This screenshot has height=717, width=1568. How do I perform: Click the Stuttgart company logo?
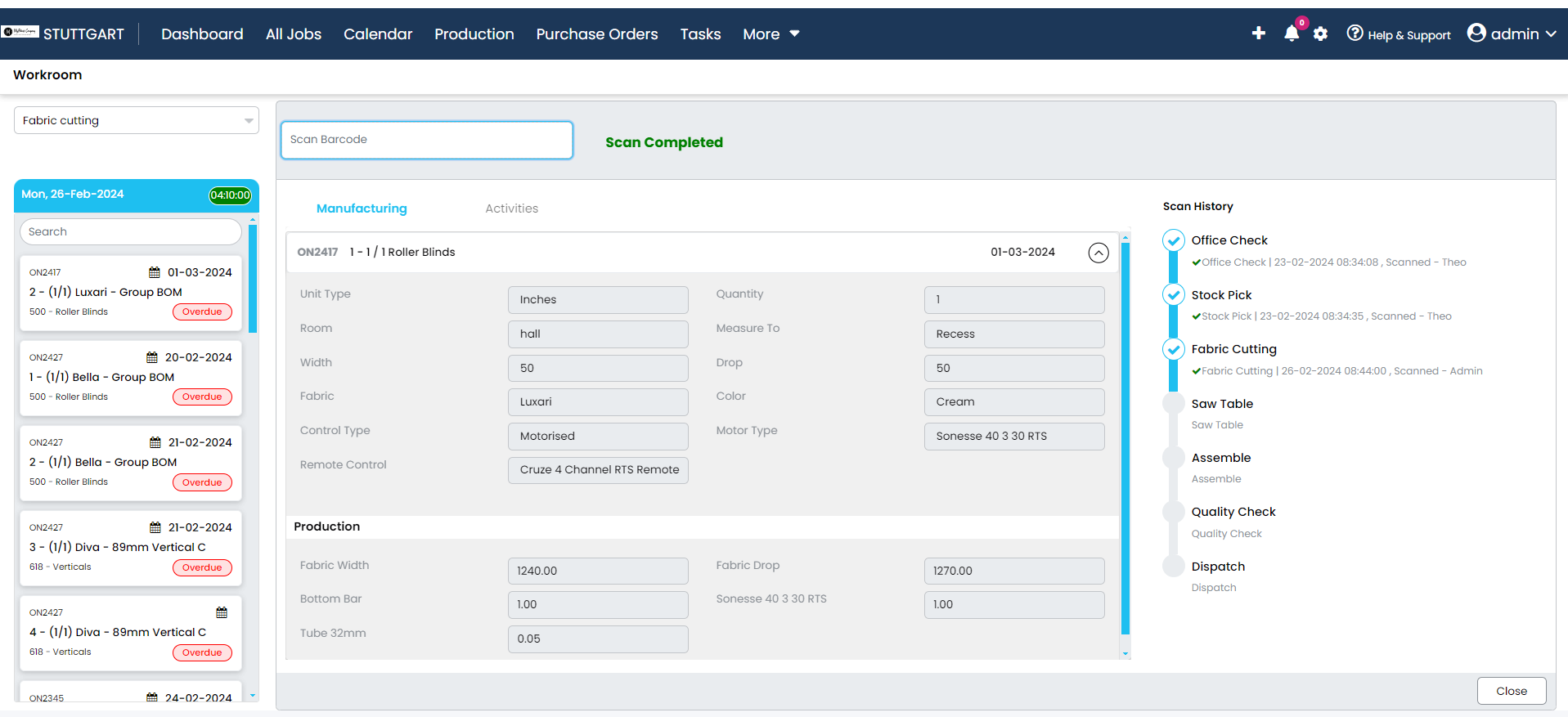click(x=20, y=32)
